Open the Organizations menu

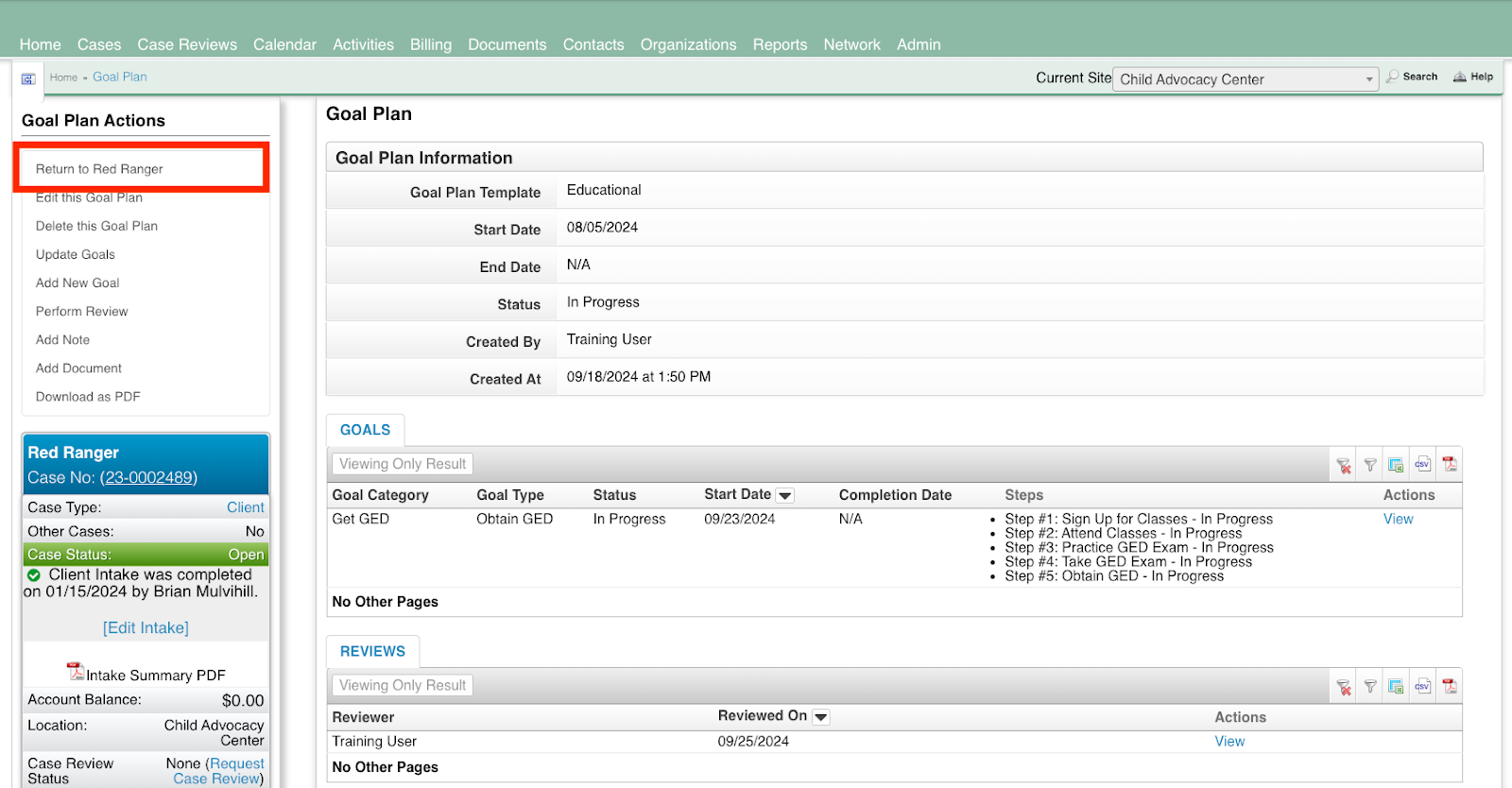688,44
